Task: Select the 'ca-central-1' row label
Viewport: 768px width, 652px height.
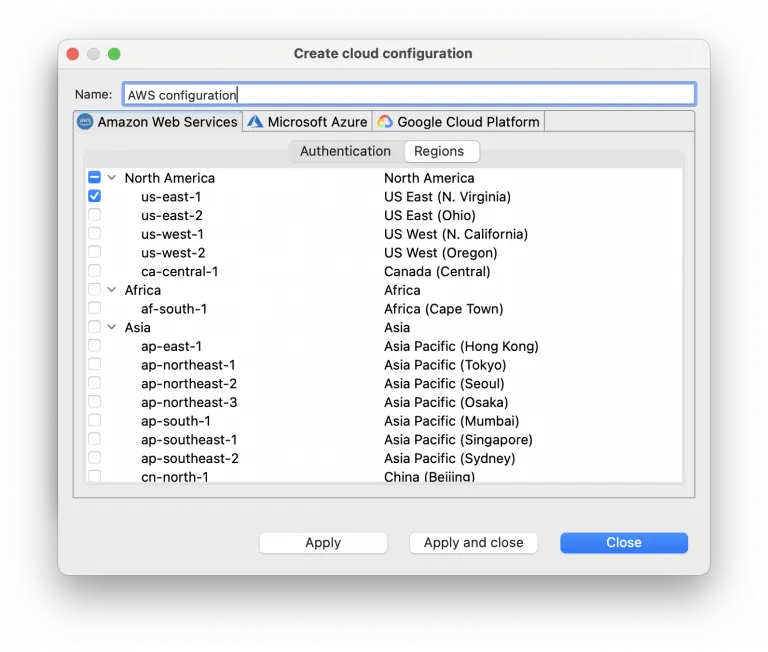Action: tap(180, 271)
